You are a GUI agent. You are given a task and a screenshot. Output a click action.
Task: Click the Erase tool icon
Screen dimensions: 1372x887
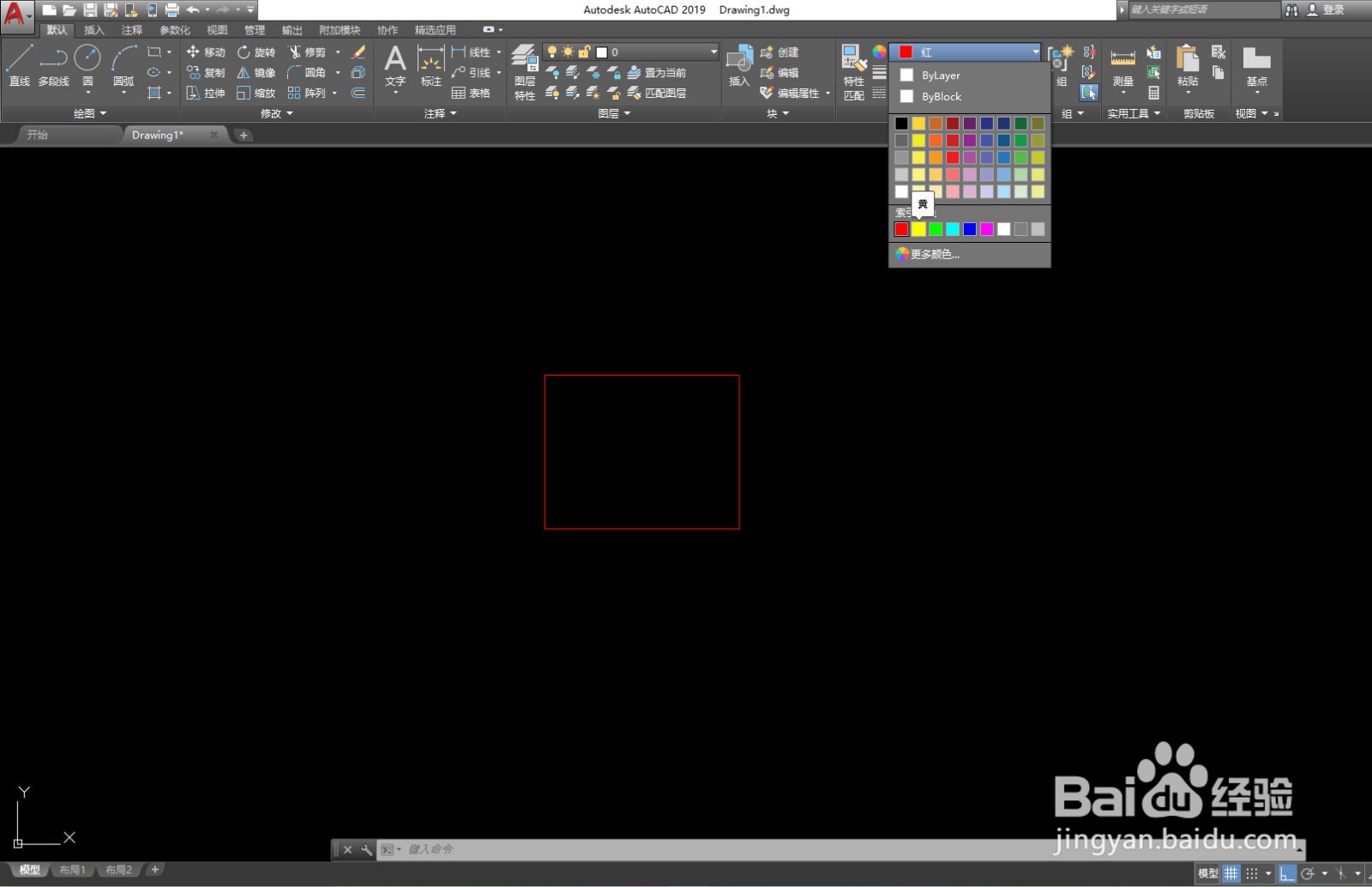pyautogui.click(x=358, y=52)
